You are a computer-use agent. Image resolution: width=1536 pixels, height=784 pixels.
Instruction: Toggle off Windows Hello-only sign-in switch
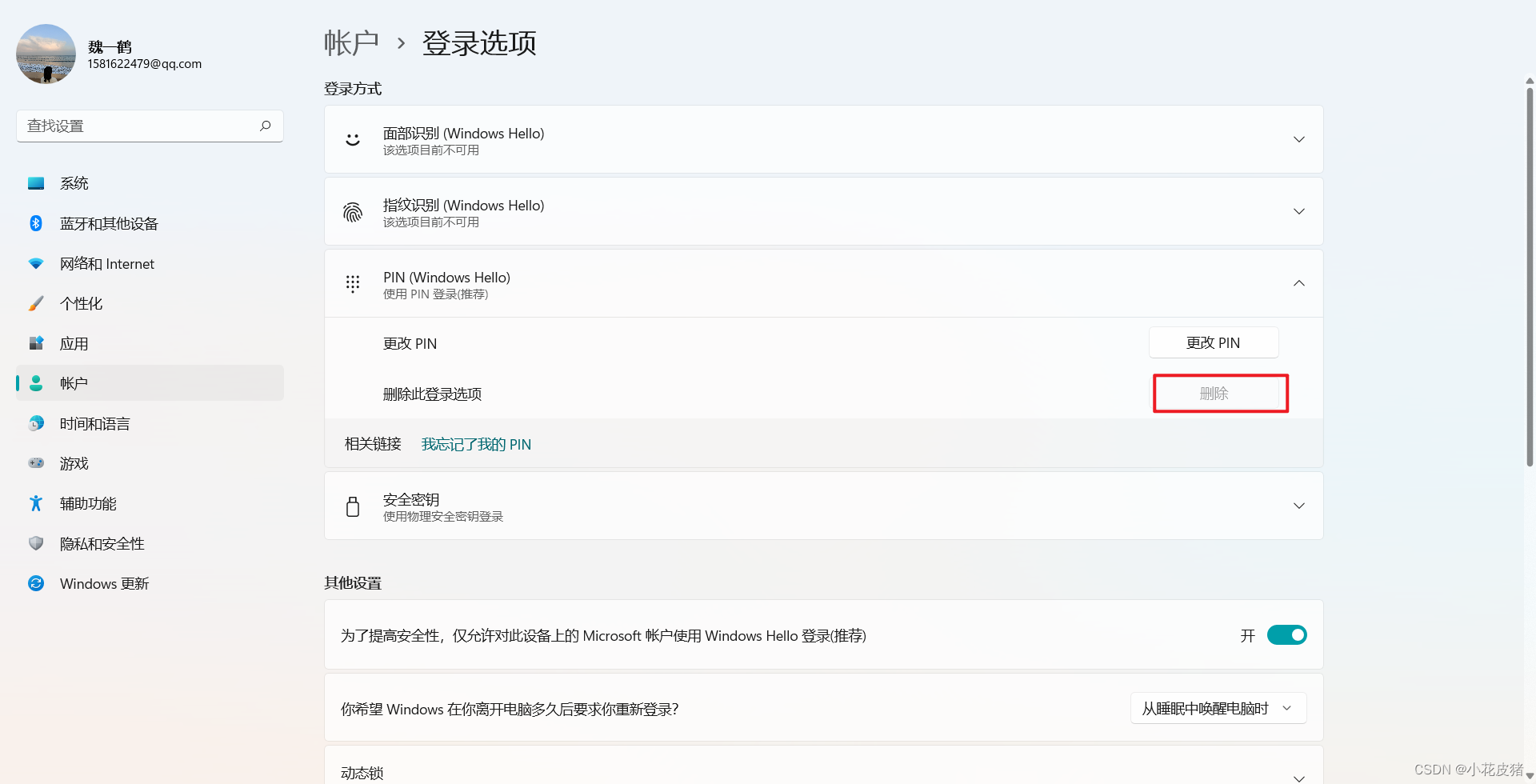(1286, 635)
